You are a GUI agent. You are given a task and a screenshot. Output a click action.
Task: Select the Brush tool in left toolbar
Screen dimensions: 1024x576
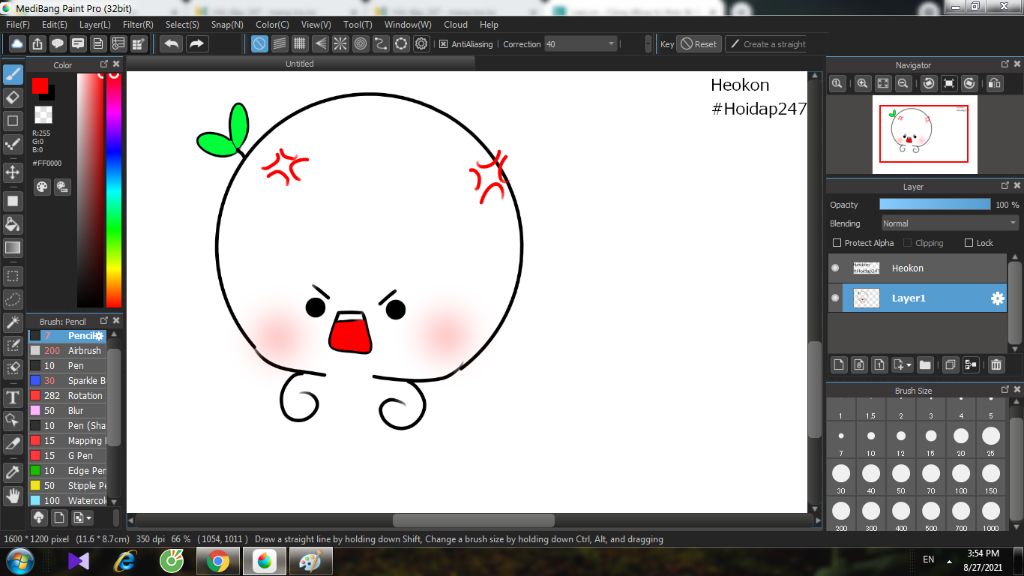[x=13, y=74]
